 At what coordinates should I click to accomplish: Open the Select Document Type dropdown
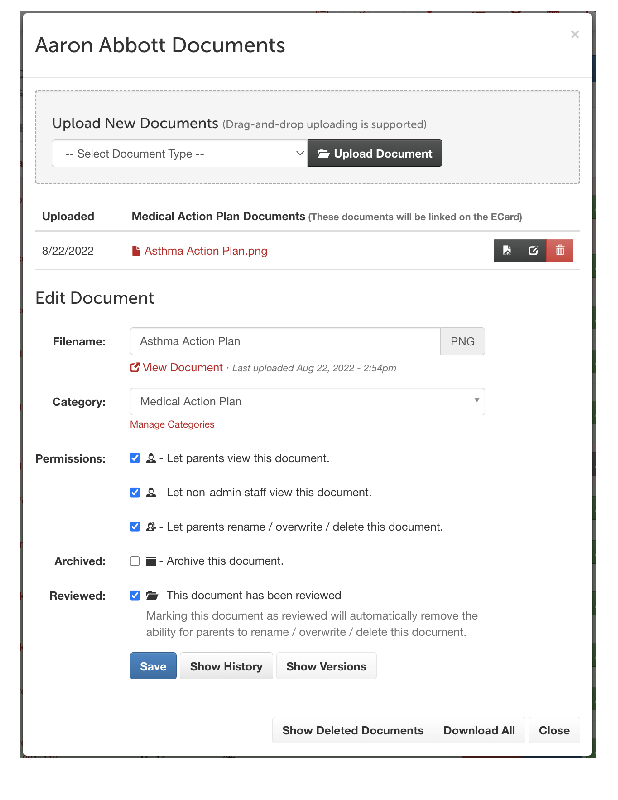180,154
